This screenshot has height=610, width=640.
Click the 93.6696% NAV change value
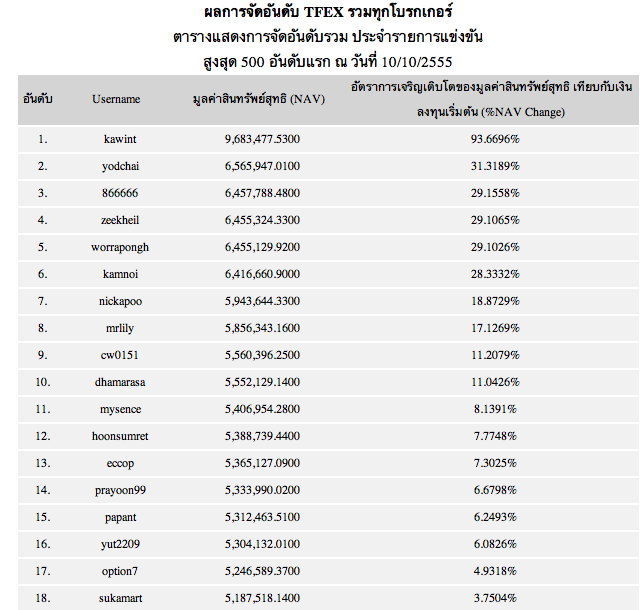click(x=495, y=139)
